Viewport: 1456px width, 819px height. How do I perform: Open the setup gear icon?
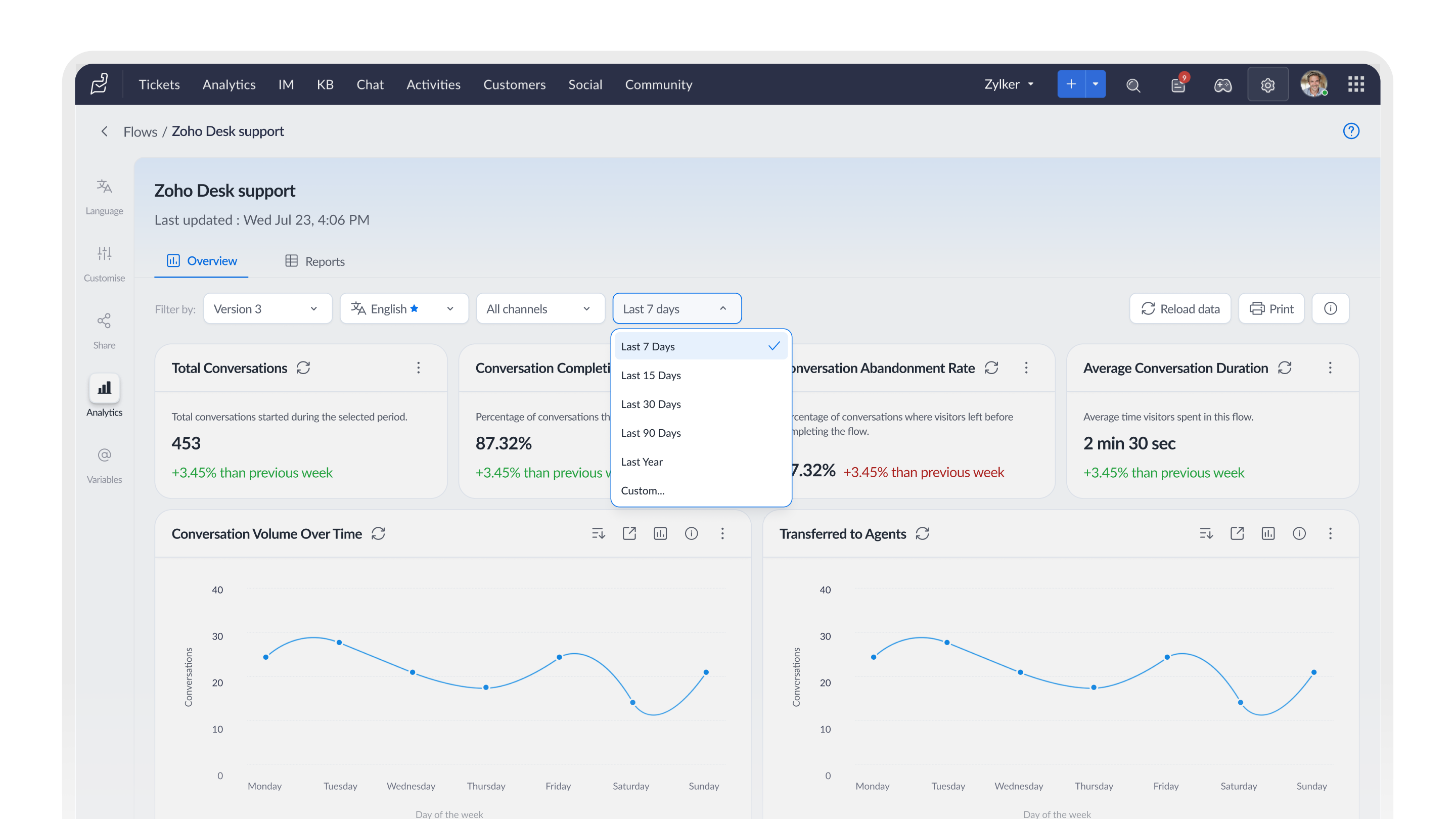coord(1267,84)
